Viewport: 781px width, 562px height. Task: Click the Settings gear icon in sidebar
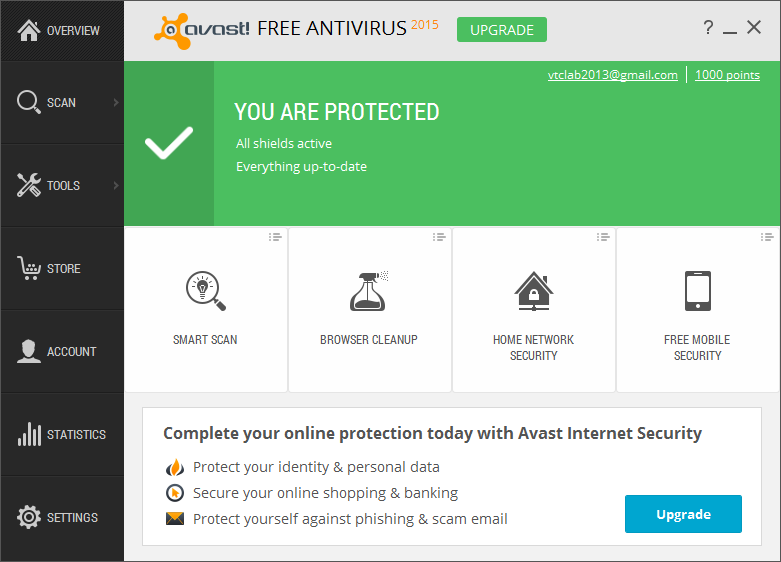pyautogui.click(x=30, y=517)
